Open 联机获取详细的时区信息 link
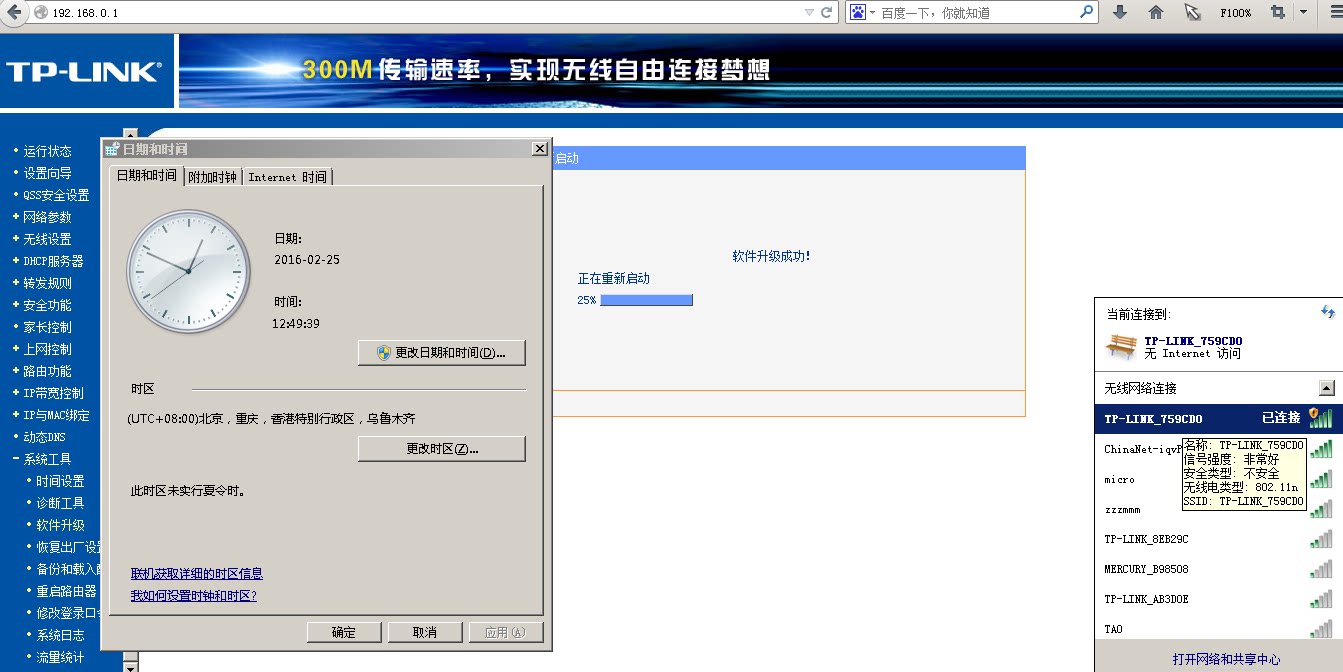The image size is (1343, 672). (197, 574)
